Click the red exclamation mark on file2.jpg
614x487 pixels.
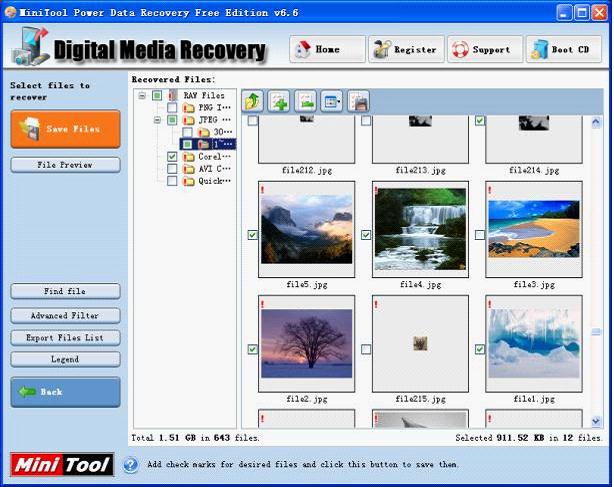263,304
